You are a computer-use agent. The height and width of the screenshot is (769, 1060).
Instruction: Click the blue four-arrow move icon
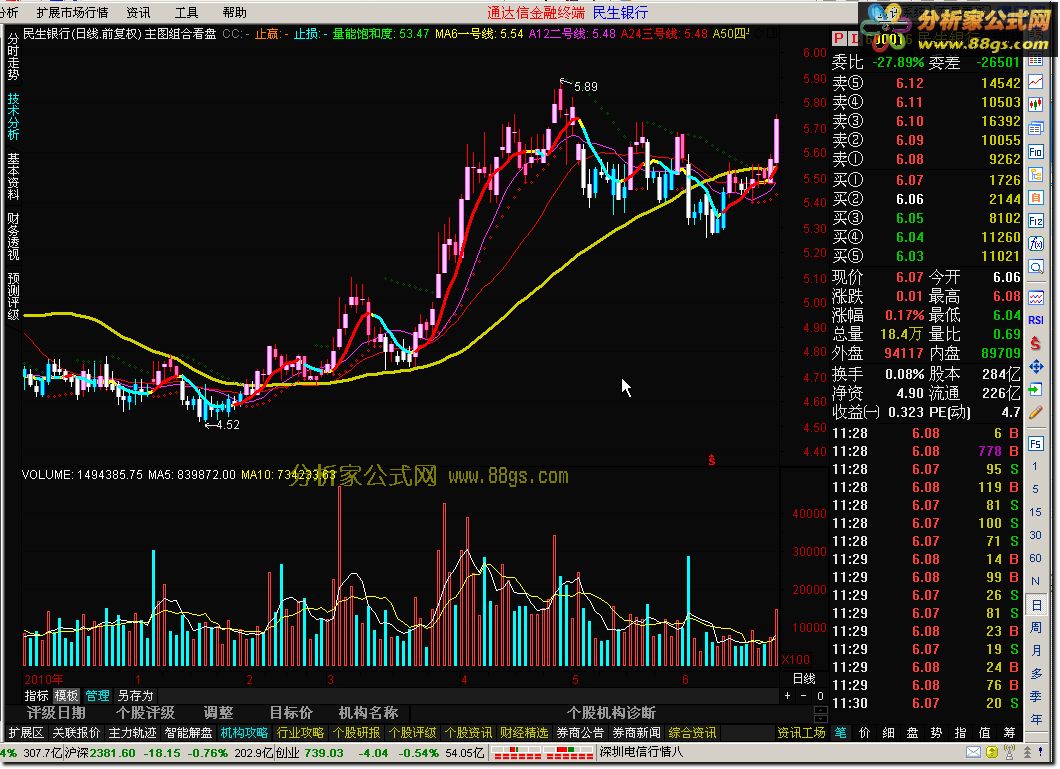(1036, 366)
